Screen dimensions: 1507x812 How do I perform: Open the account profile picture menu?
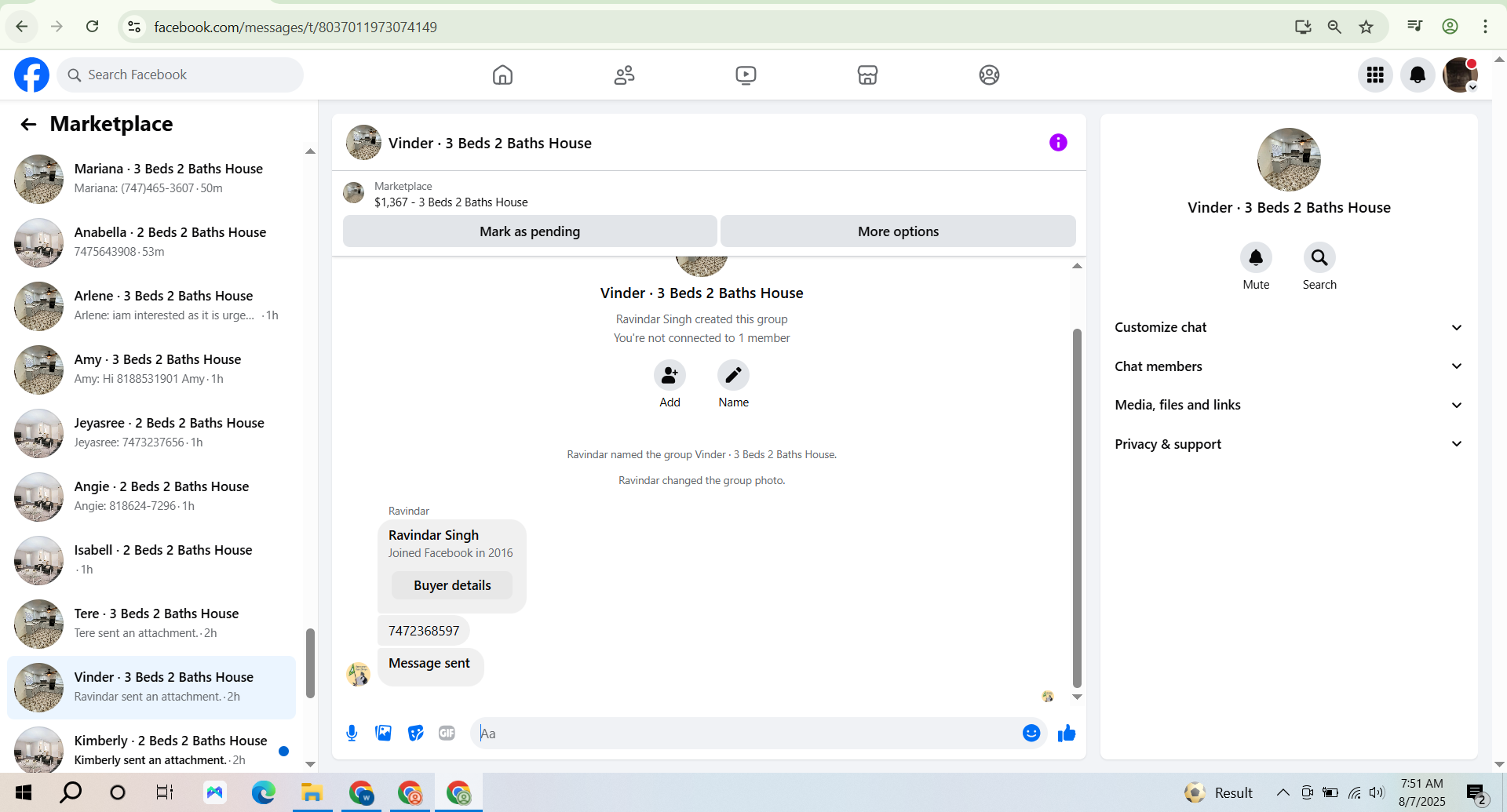click(x=1460, y=75)
